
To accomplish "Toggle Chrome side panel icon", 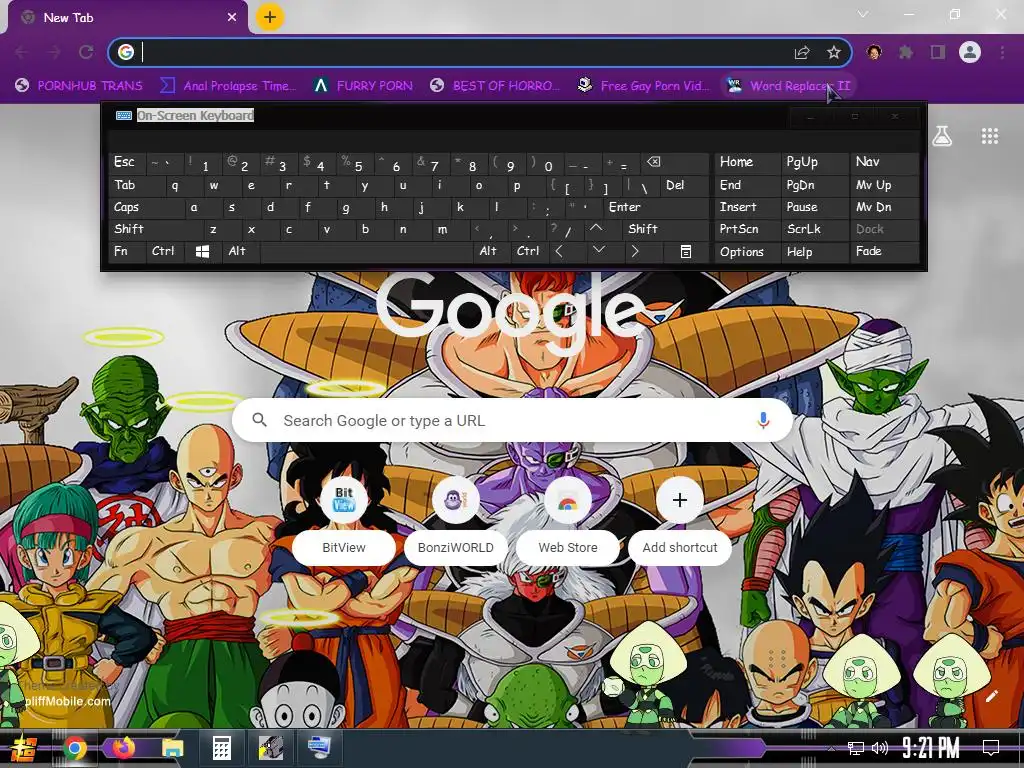I will [938, 52].
